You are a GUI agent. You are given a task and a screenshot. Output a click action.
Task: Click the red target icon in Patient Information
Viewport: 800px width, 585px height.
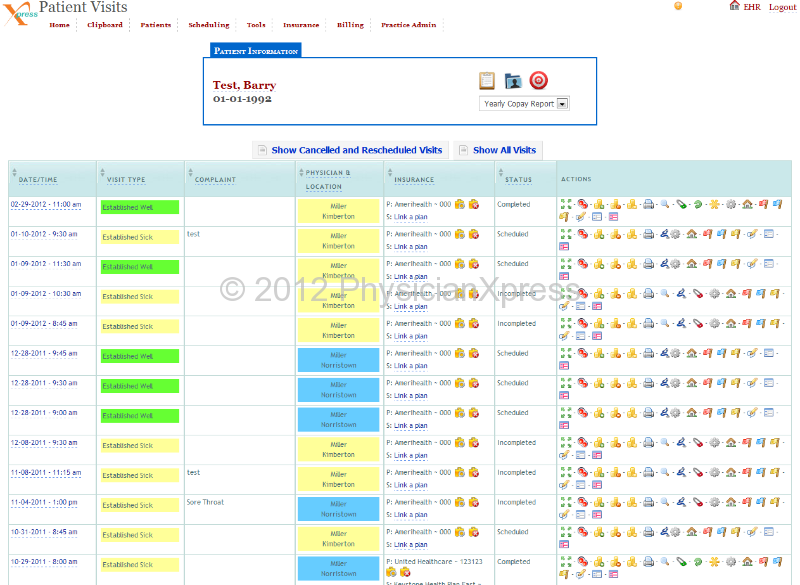pyautogui.click(x=539, y=81)
